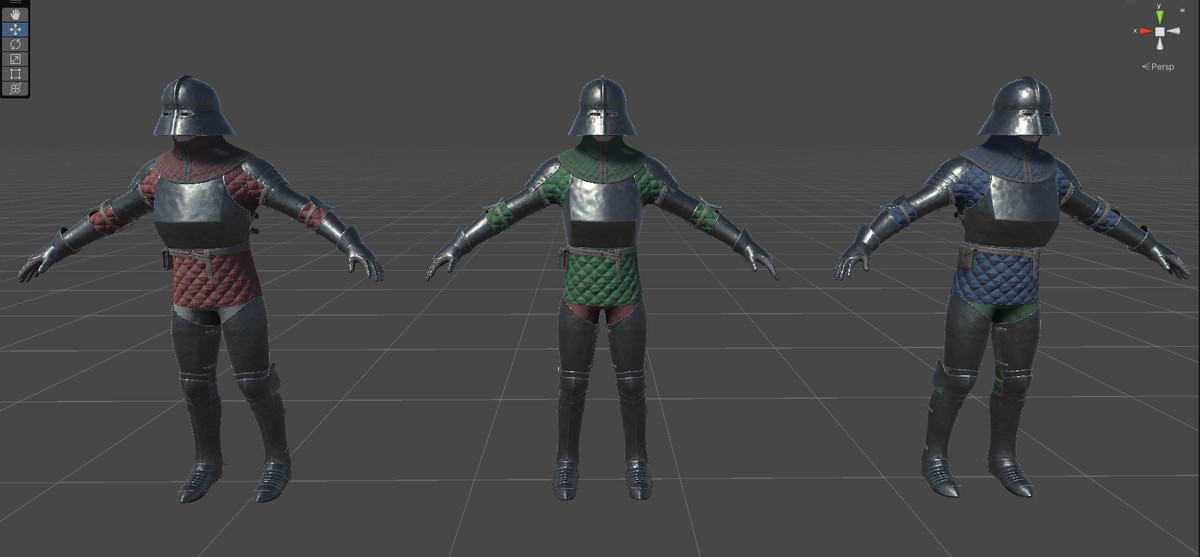1200x557 pixels.
Task: Click the green Y axis cone on gizmo
Action: pyautogui.click(x=1159, y=15)
